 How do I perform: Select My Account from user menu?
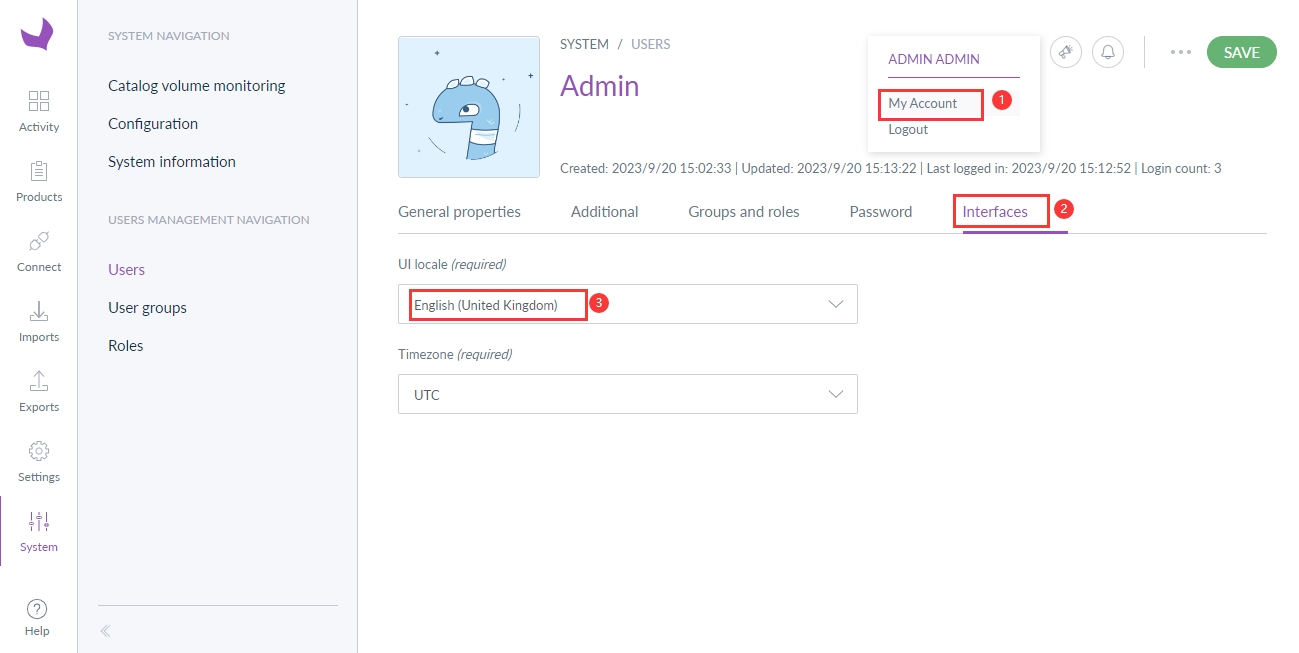point(923,104)
